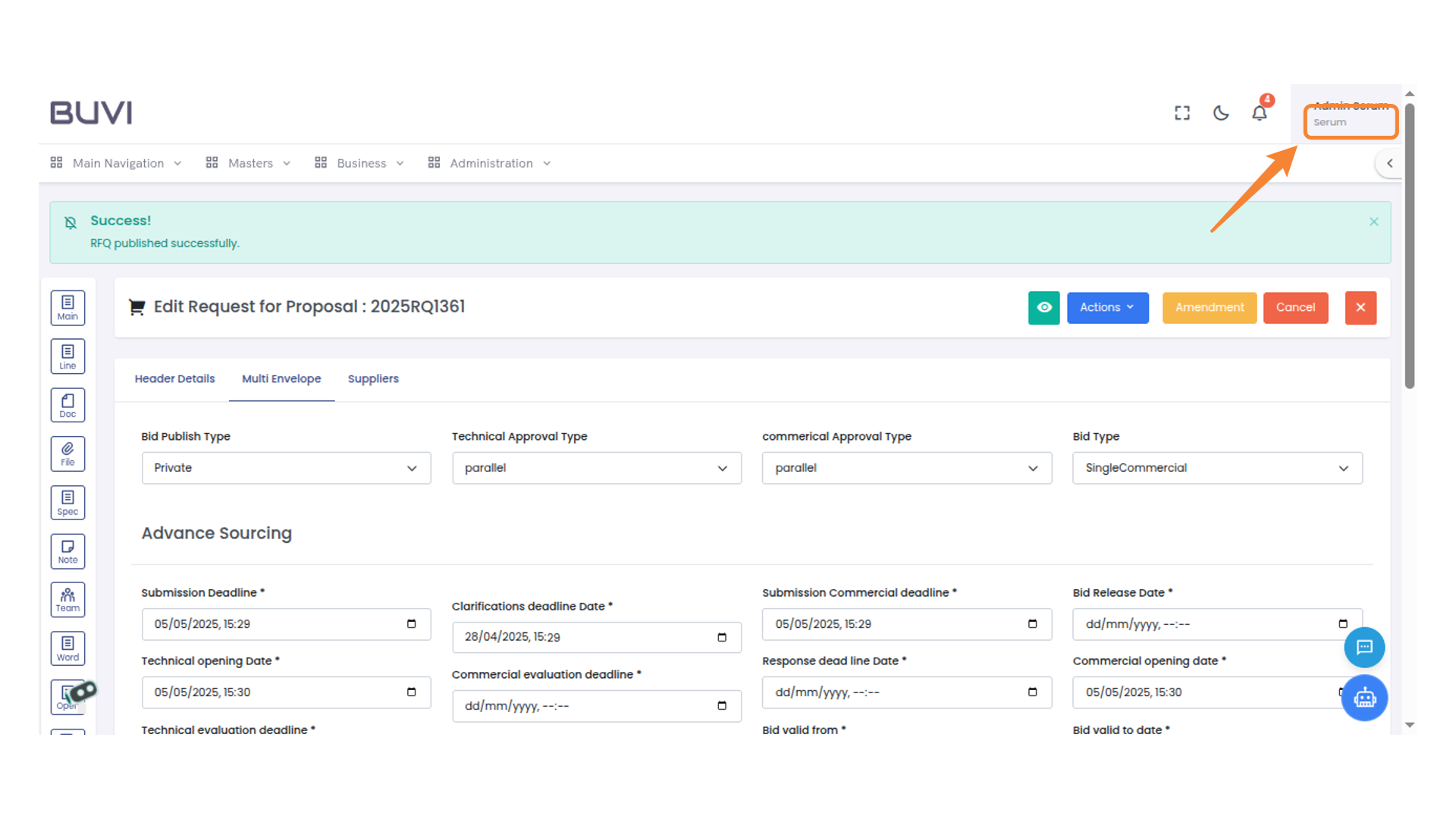Screen dimensions: 1456x819
Task: Toggle fullscreen mode icon
Action: 1182,113
